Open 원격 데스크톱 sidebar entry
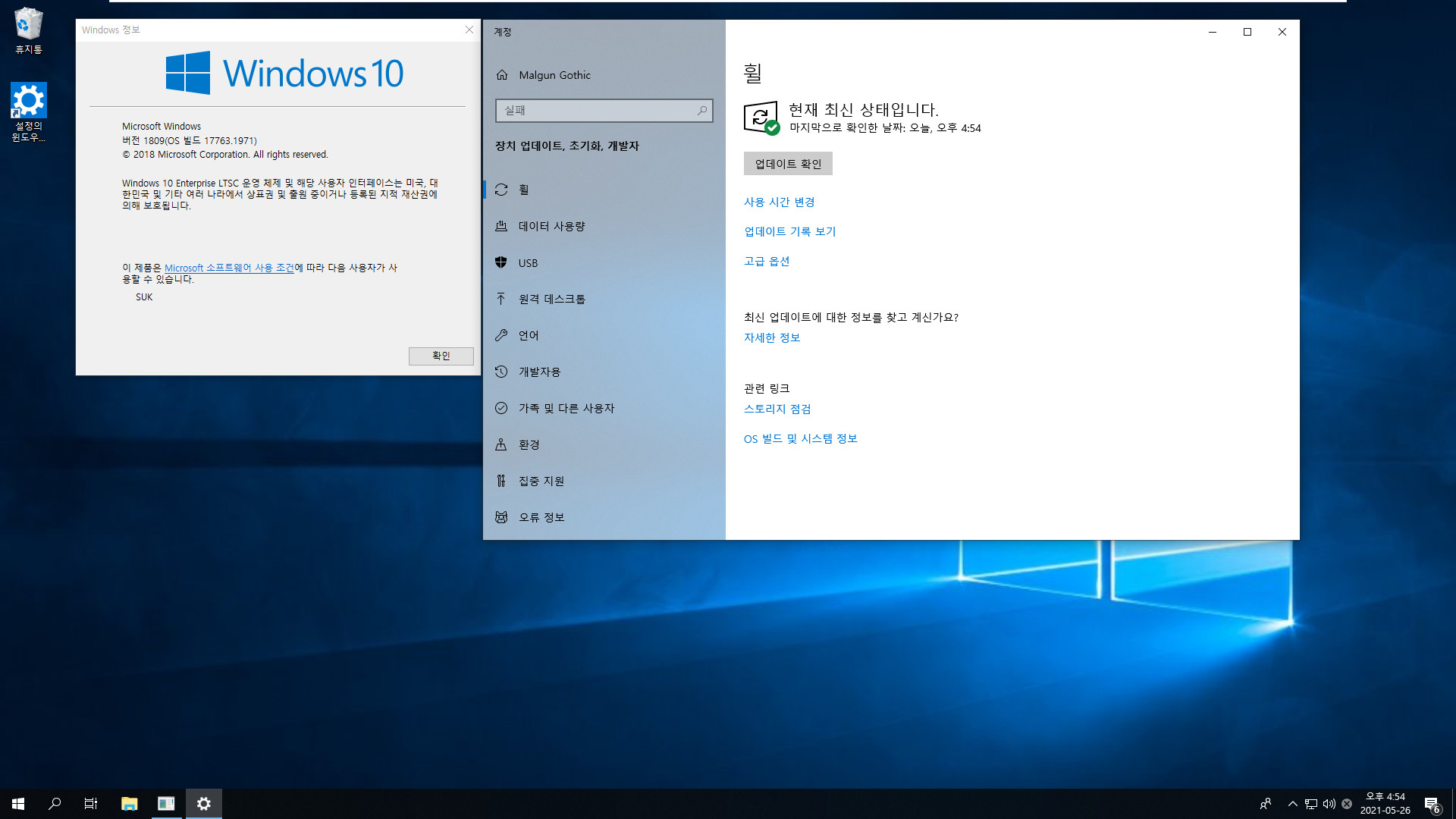 click(x=604, y=299)
